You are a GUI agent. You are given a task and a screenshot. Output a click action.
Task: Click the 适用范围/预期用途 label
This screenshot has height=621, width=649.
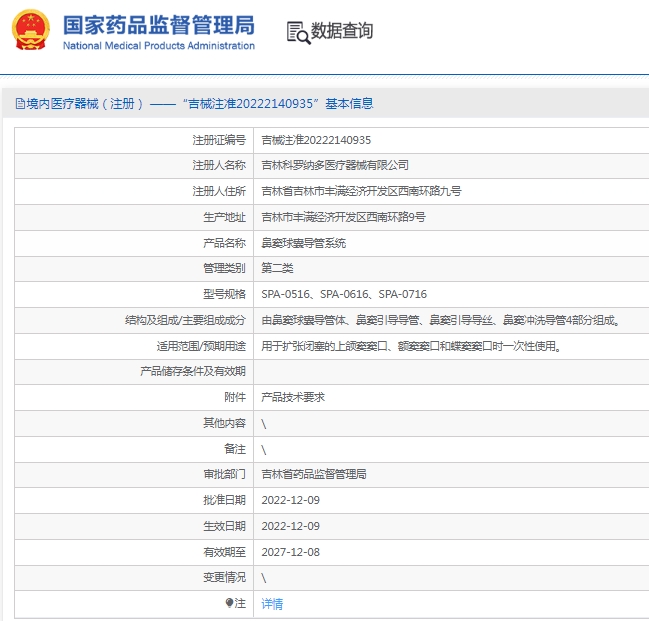tap(201, 346)
